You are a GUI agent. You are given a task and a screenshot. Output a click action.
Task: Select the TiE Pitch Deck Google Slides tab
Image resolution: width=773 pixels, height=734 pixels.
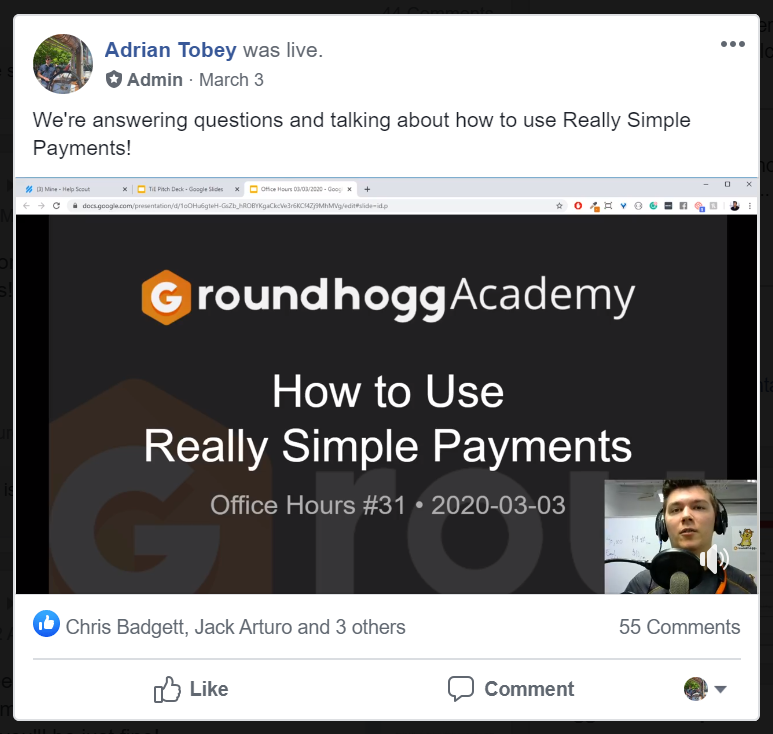click(188, 189)
